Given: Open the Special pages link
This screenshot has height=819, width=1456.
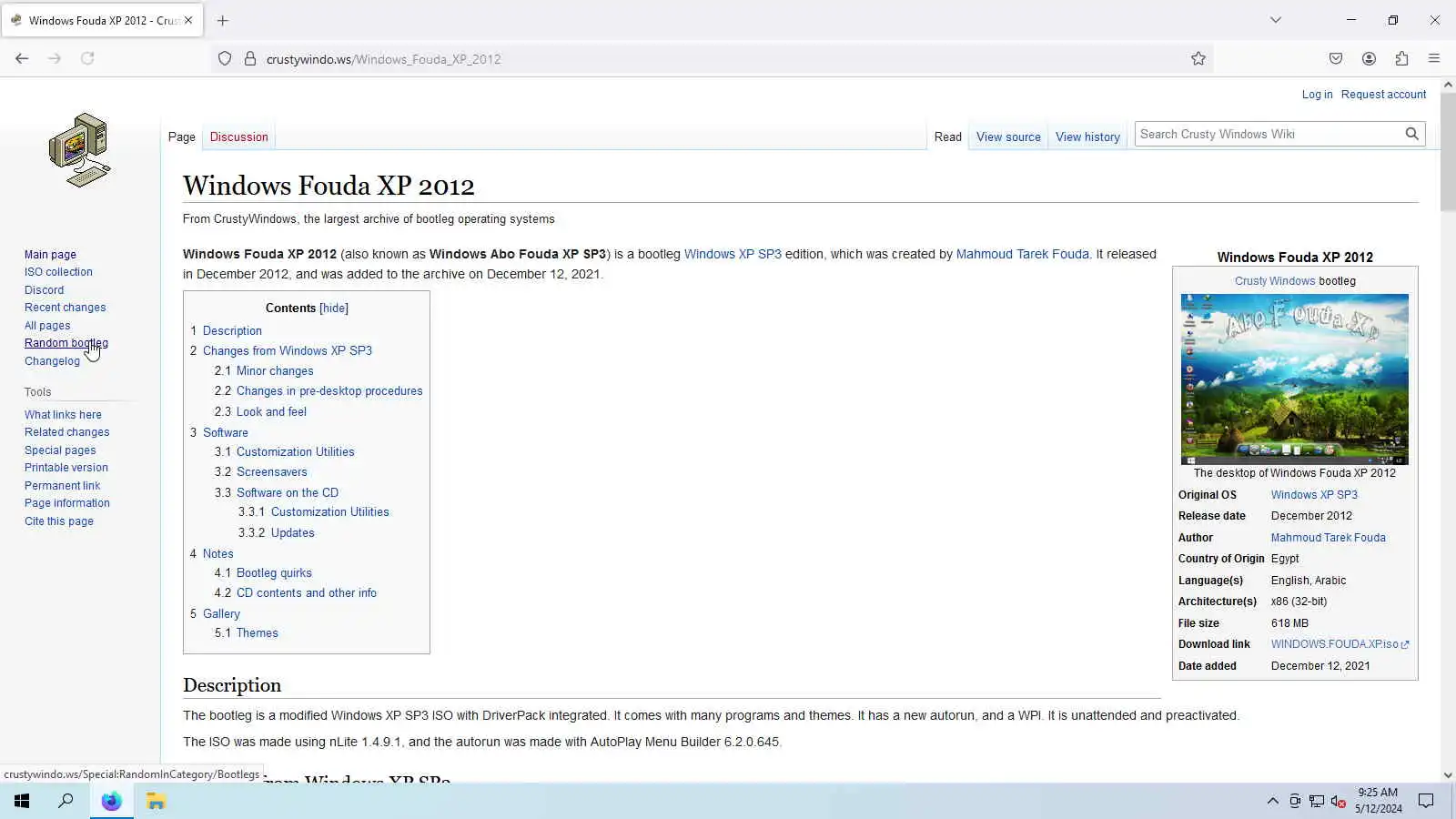Looking at the screenshot, I should tap(60, 450).
